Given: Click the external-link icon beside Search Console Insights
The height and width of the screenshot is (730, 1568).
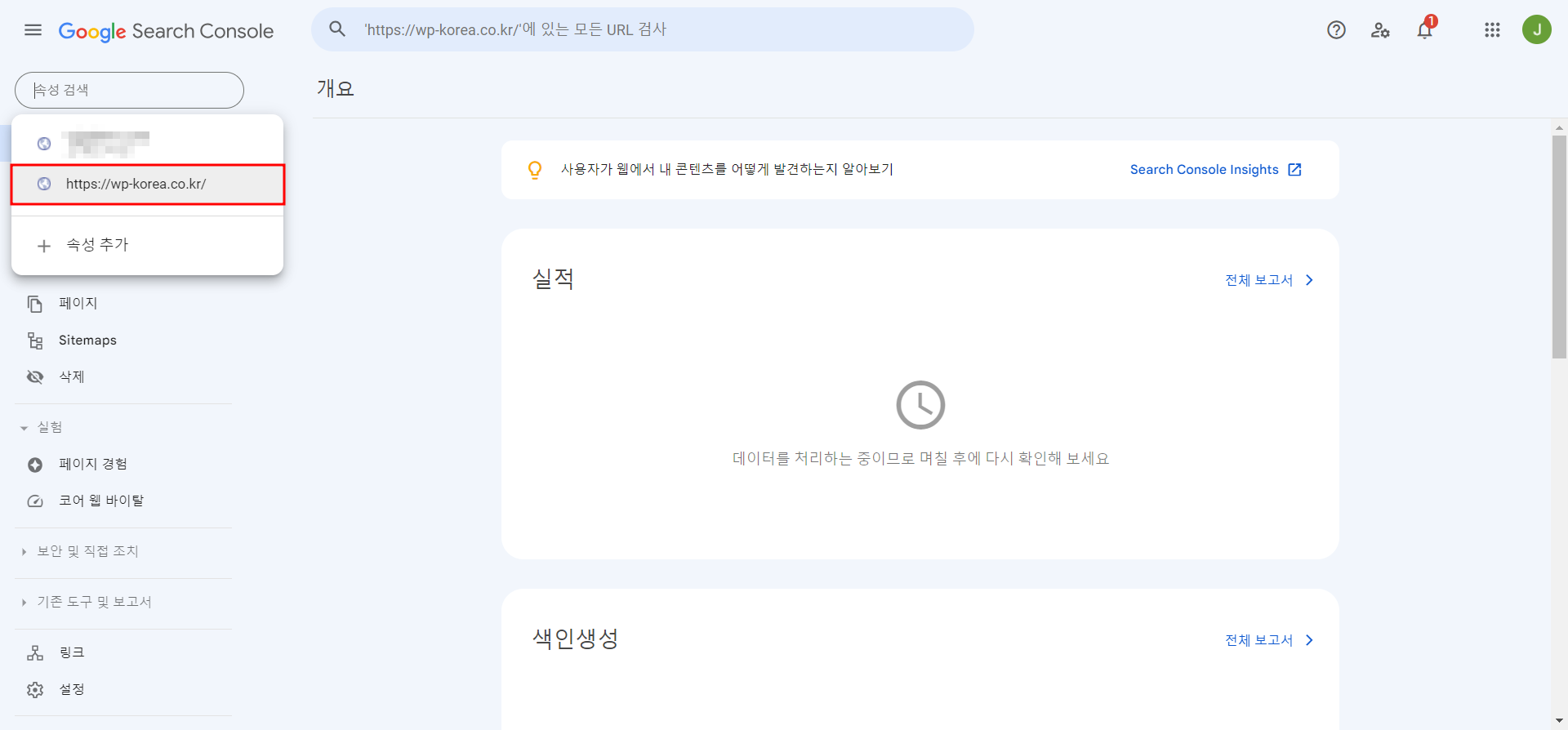Looking at the screenshot, I should pyautogui.click(x=1294, y=170).
